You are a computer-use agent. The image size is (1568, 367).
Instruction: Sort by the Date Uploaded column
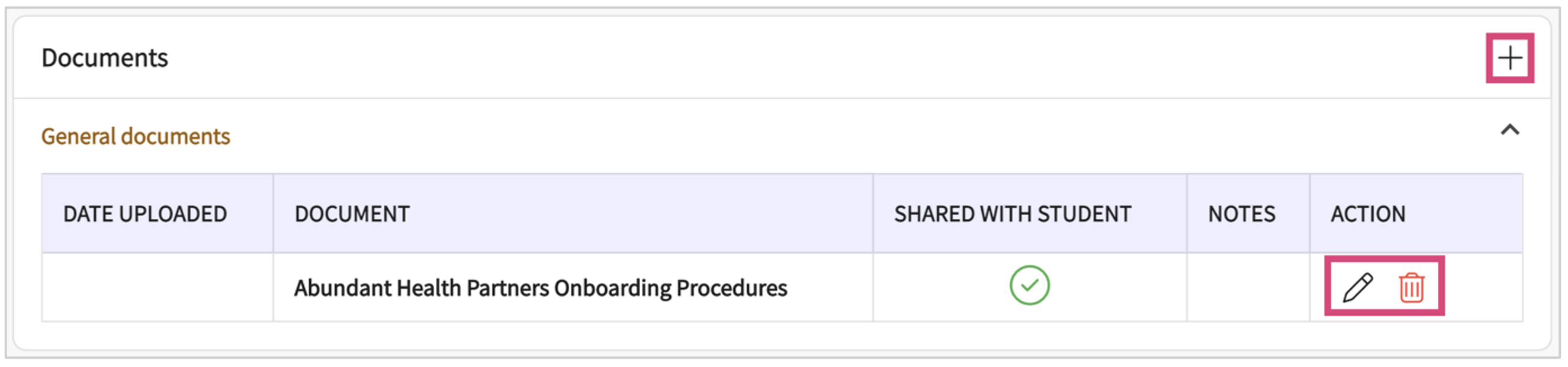[x=145, y=214]
